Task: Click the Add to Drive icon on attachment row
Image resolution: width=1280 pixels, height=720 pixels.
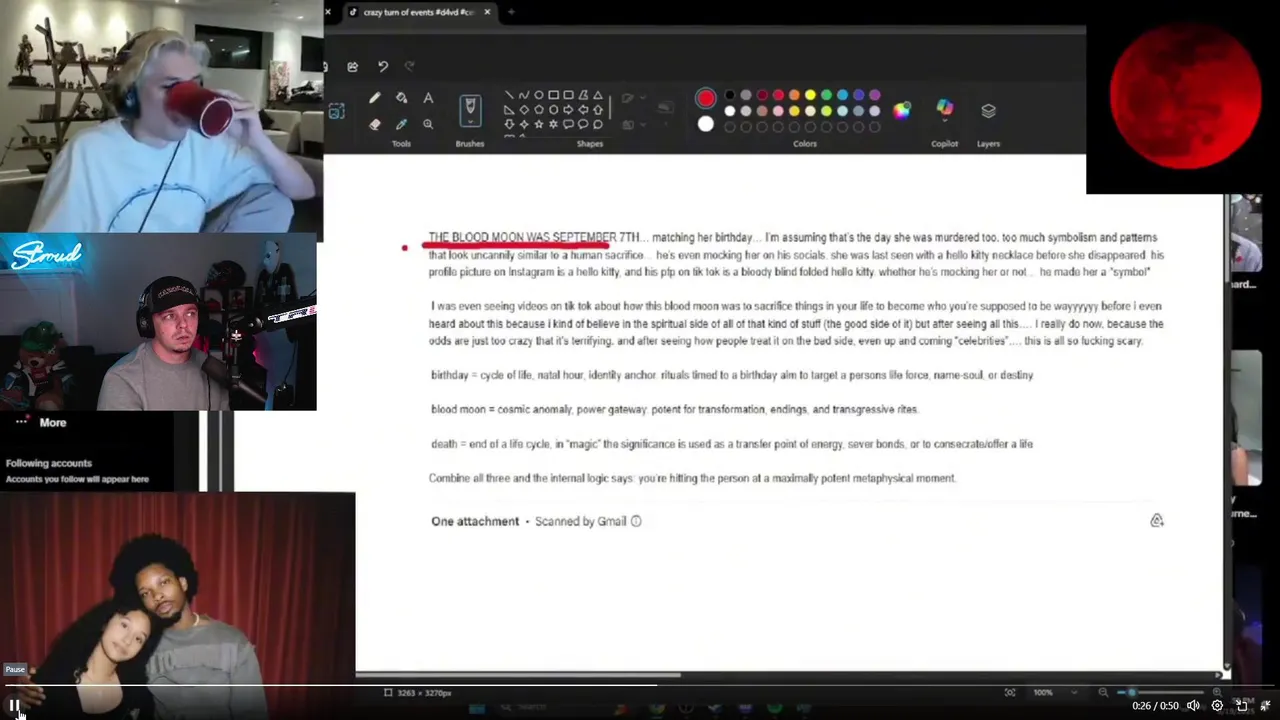Action: tap(1157, 520)
